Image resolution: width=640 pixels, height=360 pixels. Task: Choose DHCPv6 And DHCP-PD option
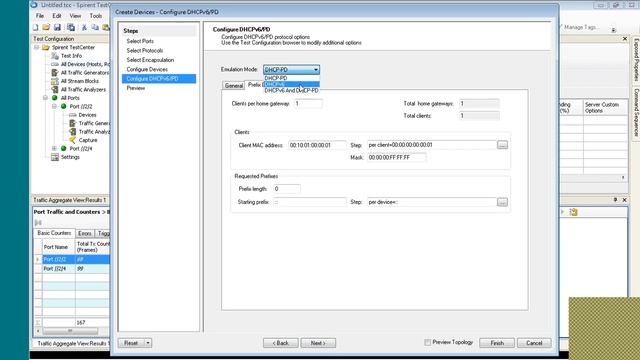[291, 91]
